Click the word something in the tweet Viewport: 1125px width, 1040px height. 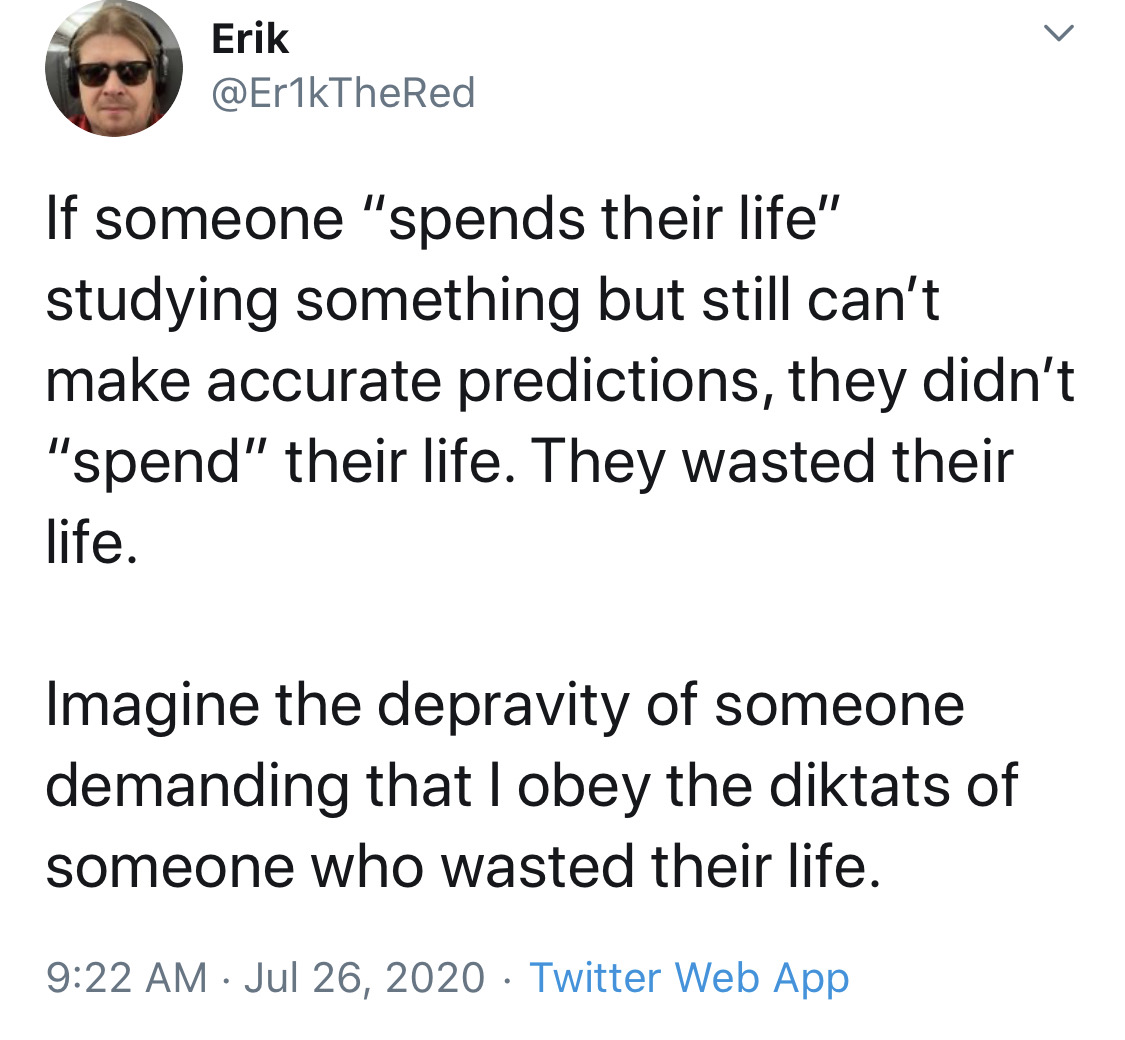tap(438, 301)
